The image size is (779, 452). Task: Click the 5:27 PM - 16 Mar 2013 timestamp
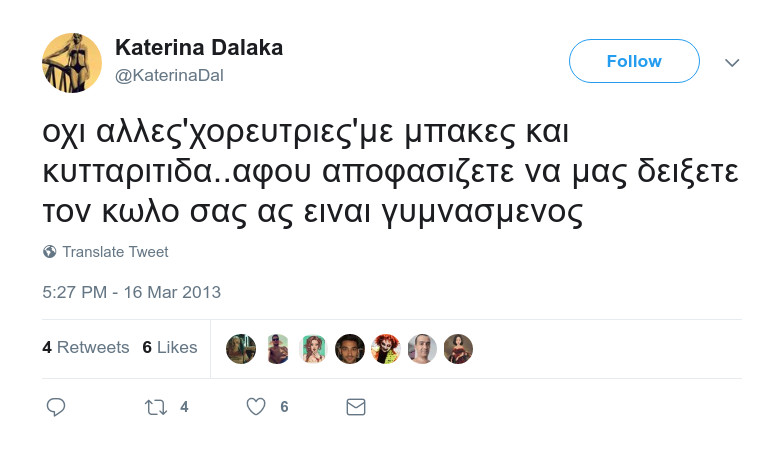pyautogui.click(x=131, y=293)
